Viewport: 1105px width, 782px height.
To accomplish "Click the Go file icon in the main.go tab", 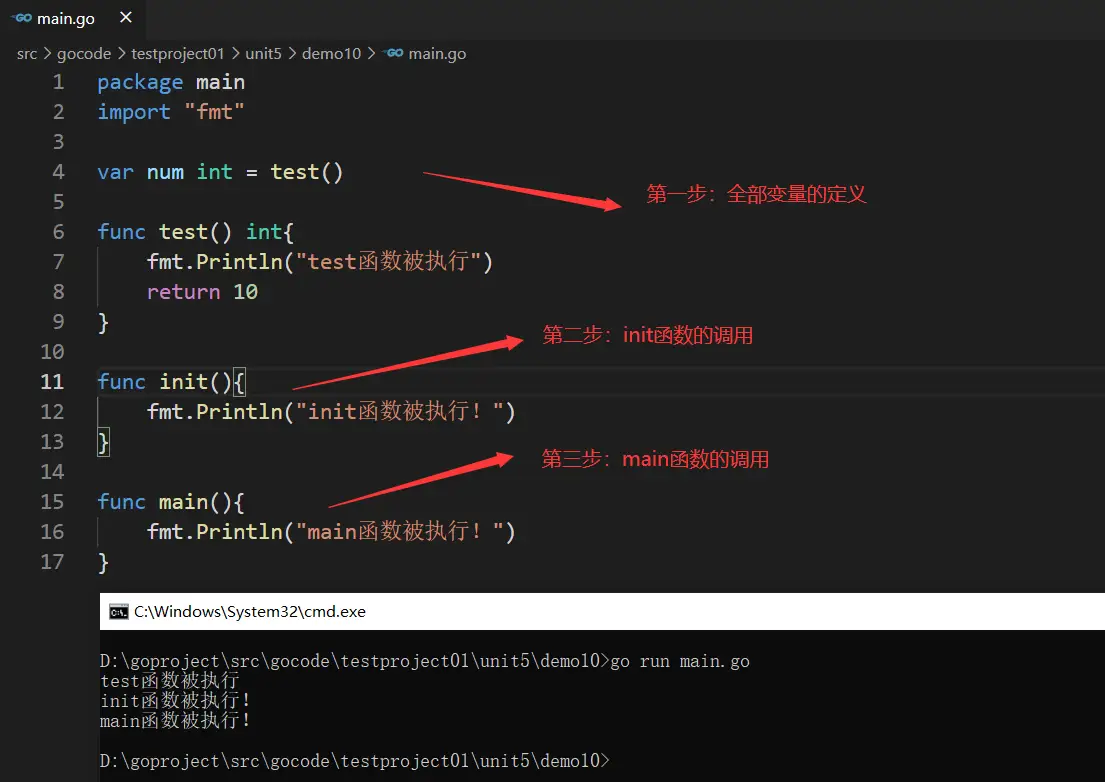I will coord(21,19).
